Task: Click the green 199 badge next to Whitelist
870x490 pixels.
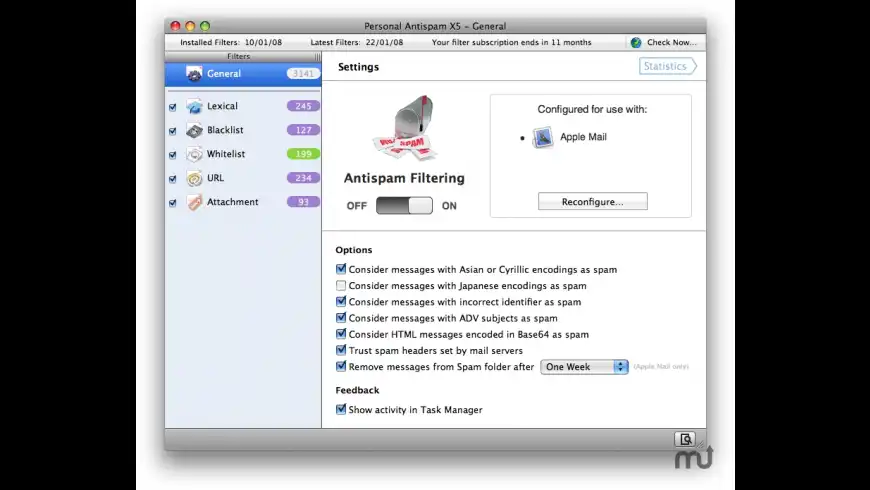Action: [x=303, y=154]
